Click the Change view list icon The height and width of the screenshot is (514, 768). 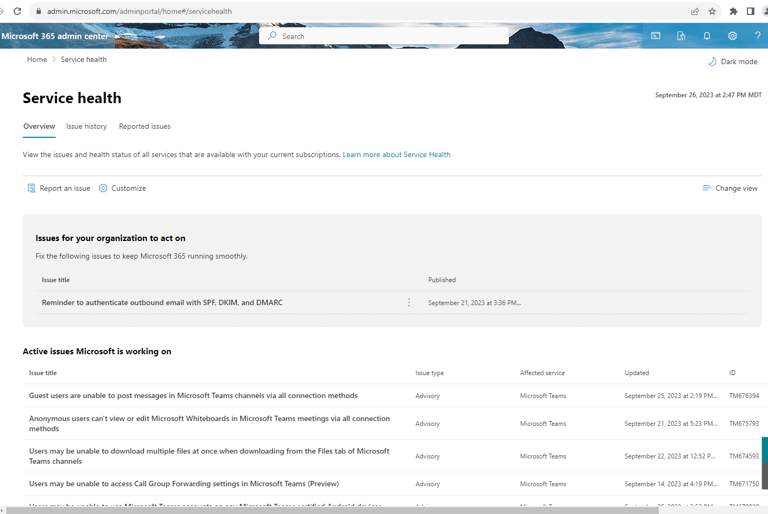(706, 188)
